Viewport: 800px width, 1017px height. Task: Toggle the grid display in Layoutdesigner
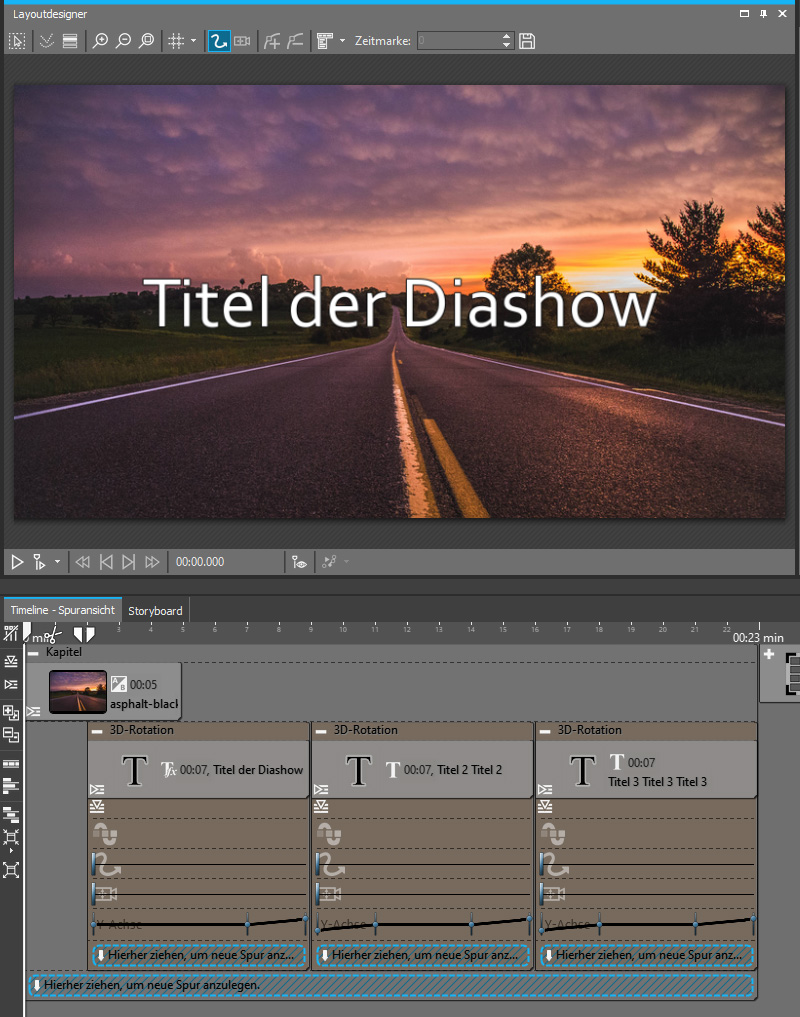pyautogui.click(x=175, y=41)
